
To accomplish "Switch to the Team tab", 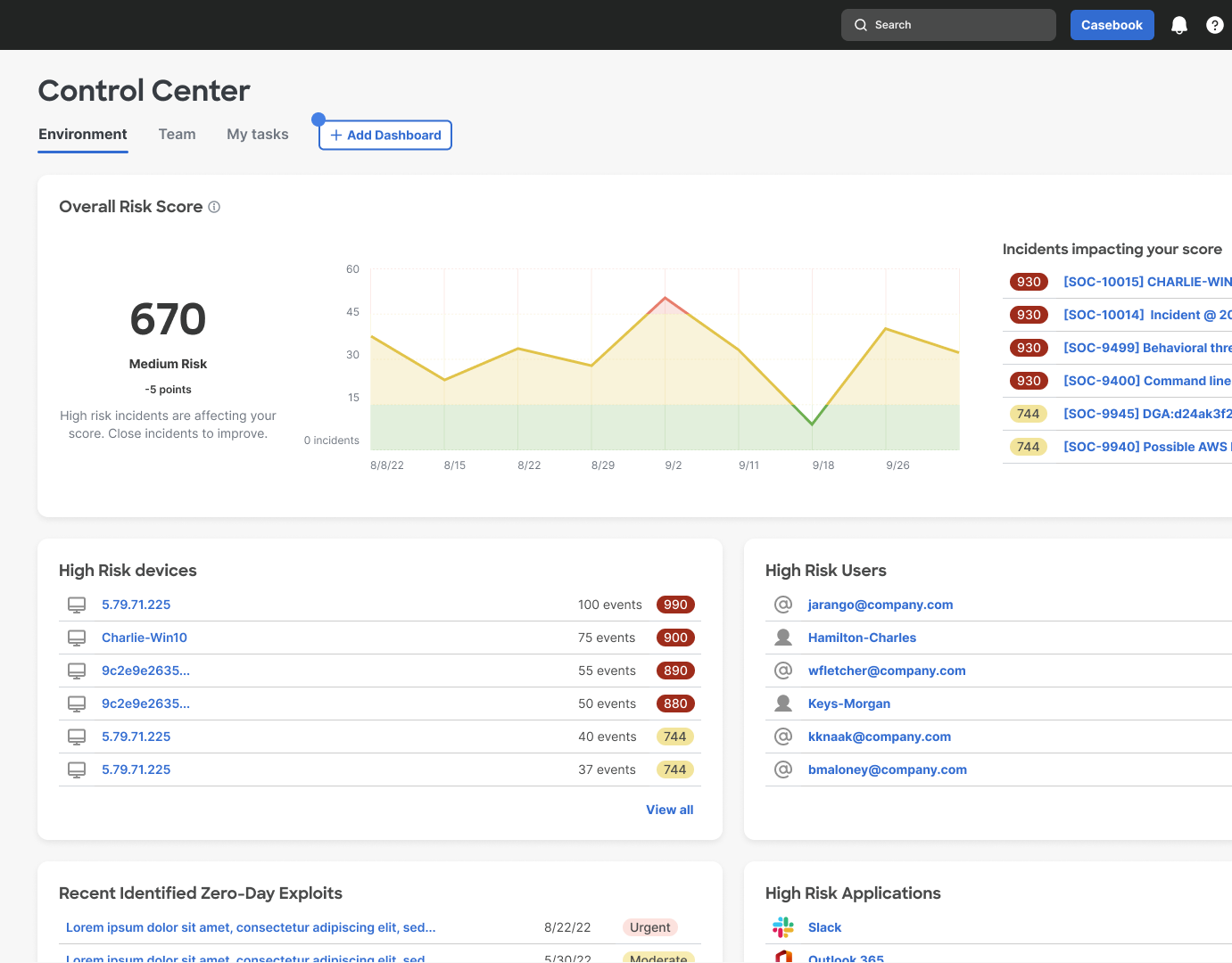I will [177, 135].
